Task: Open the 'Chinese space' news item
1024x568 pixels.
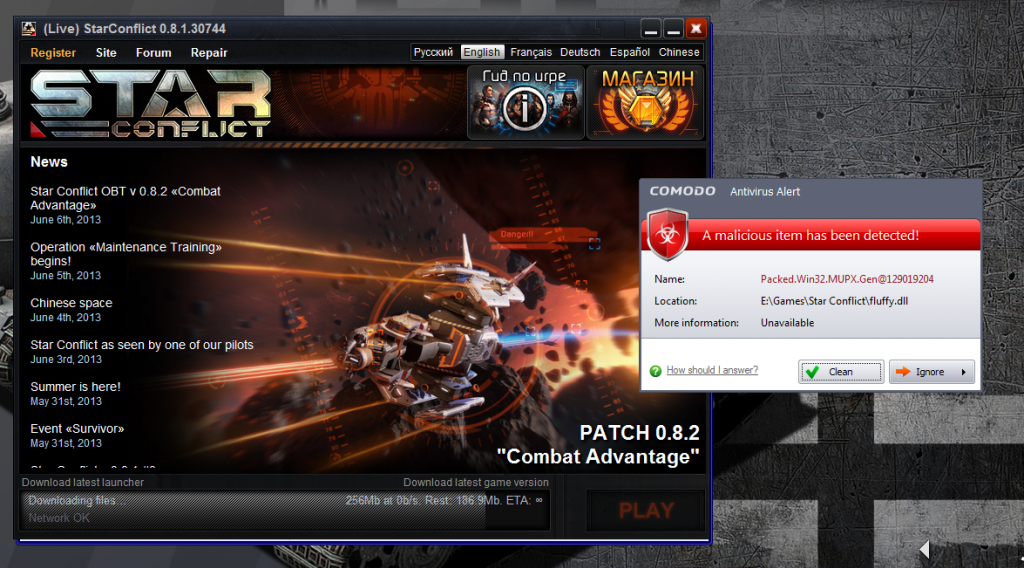Action: [71, 303]
